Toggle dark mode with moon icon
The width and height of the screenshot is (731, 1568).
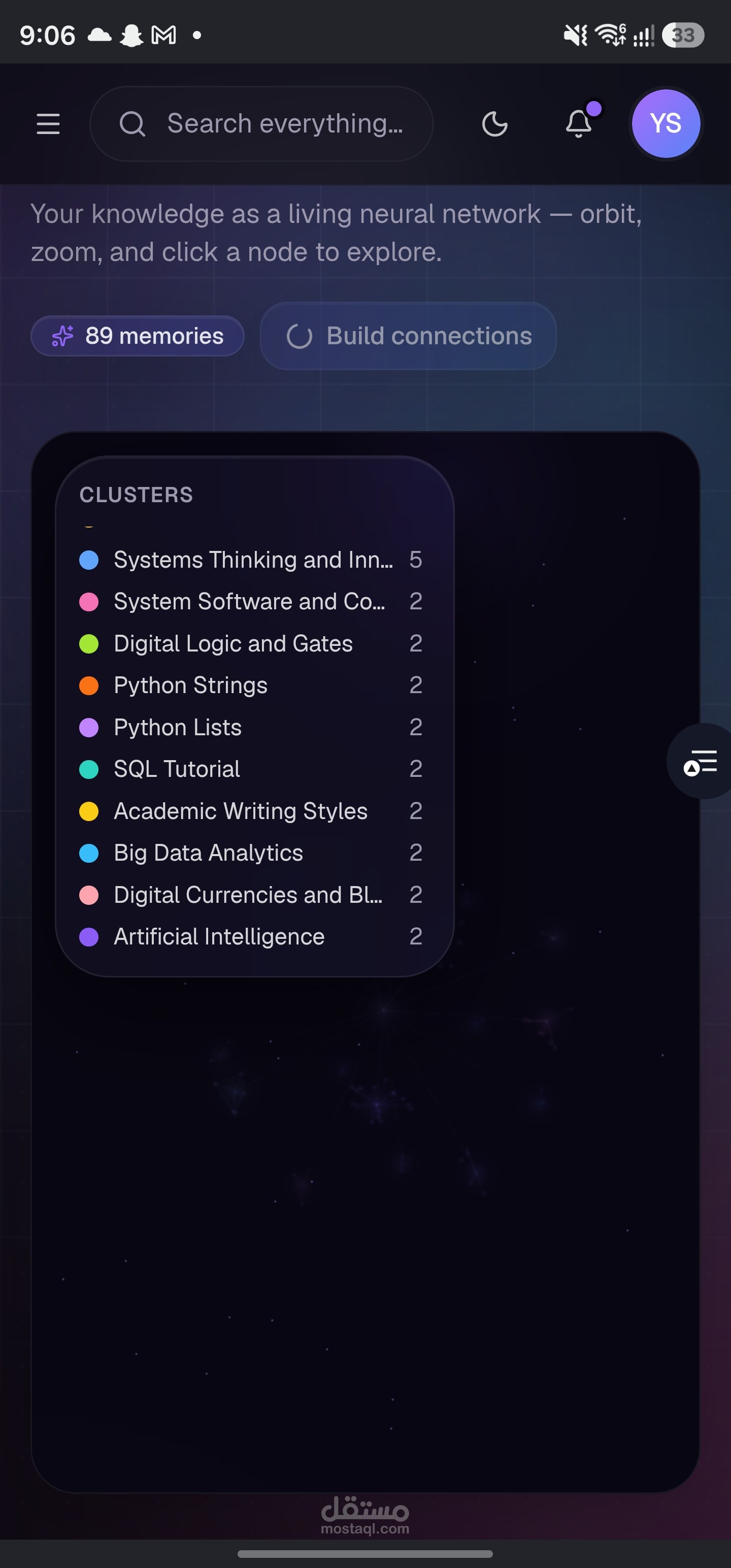[494, 123]
